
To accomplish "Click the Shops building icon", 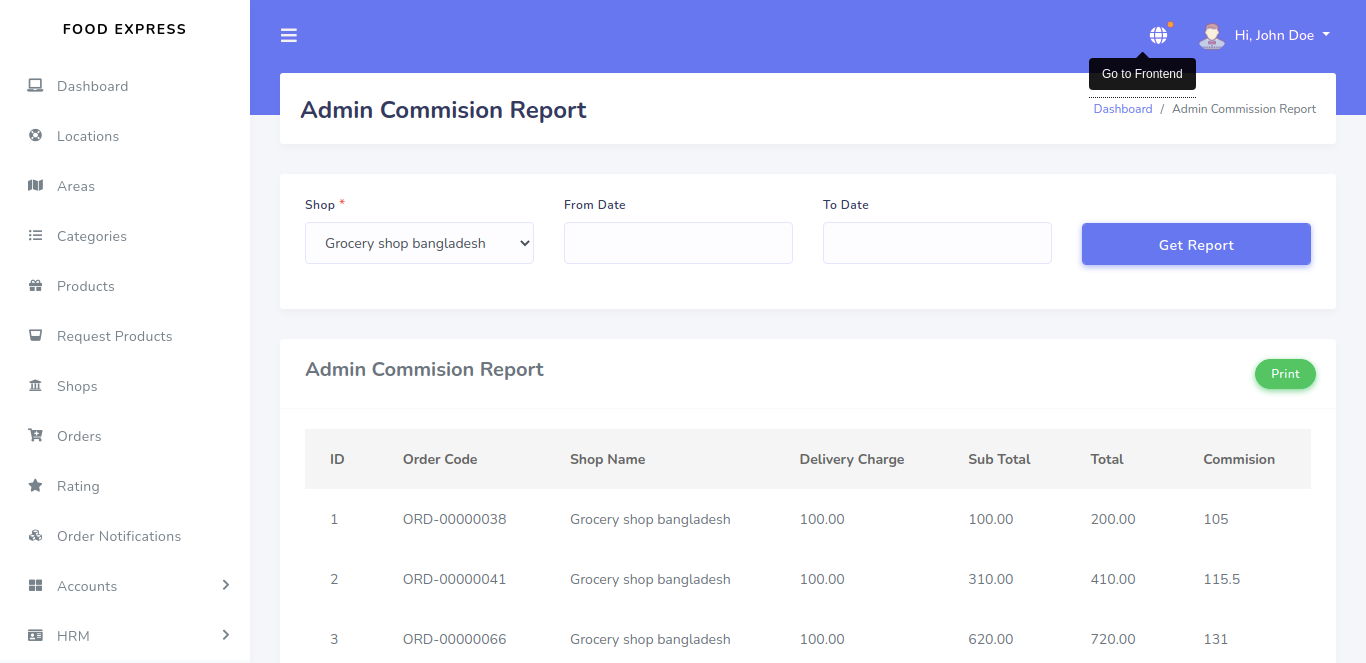I will (x=35, y=386).
